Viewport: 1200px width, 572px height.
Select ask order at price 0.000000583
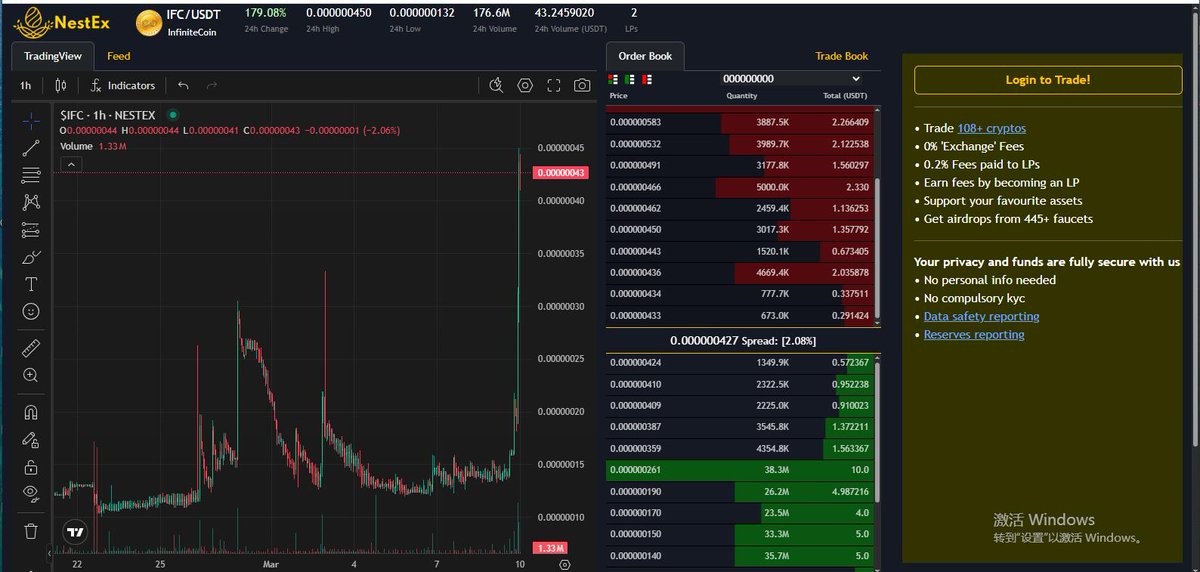tap(741, 122)
